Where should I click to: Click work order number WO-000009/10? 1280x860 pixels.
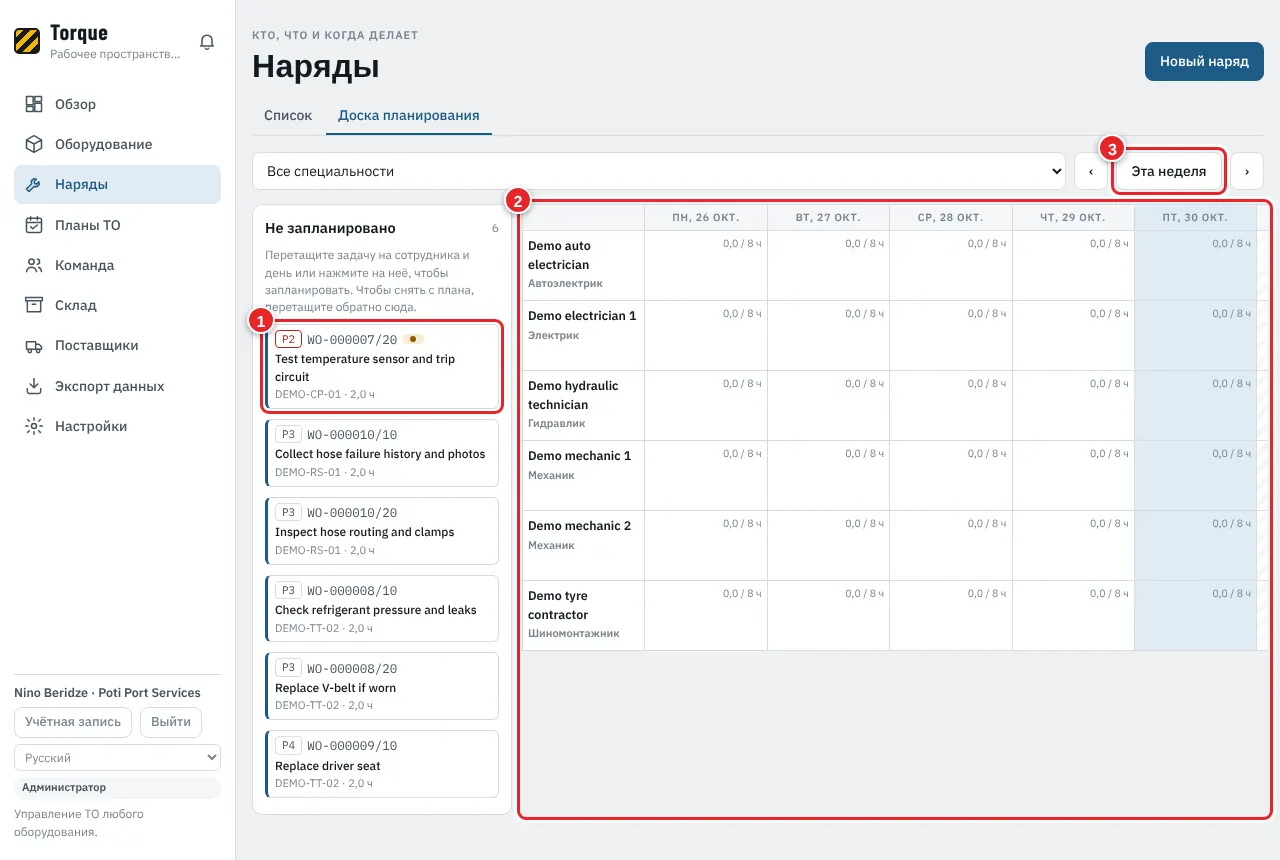[352, 746]
